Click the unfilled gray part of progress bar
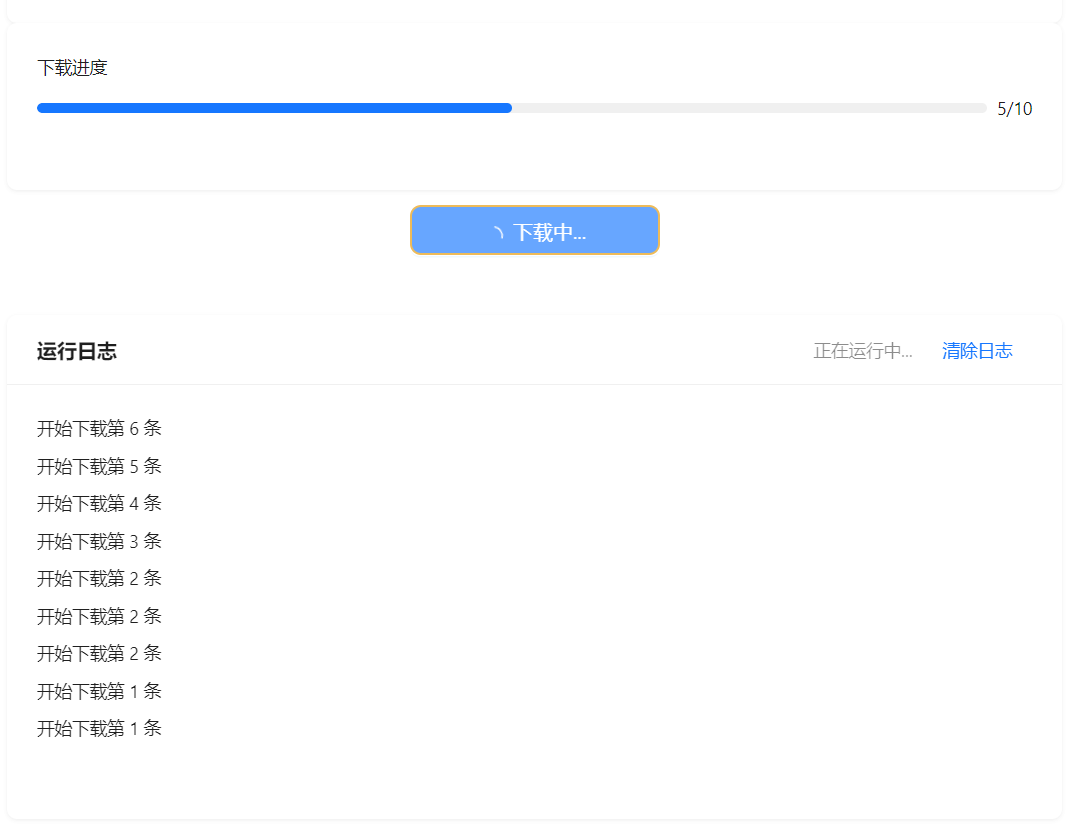The height and width of the screenshot is (839, 1076). (x=748, y=108)
